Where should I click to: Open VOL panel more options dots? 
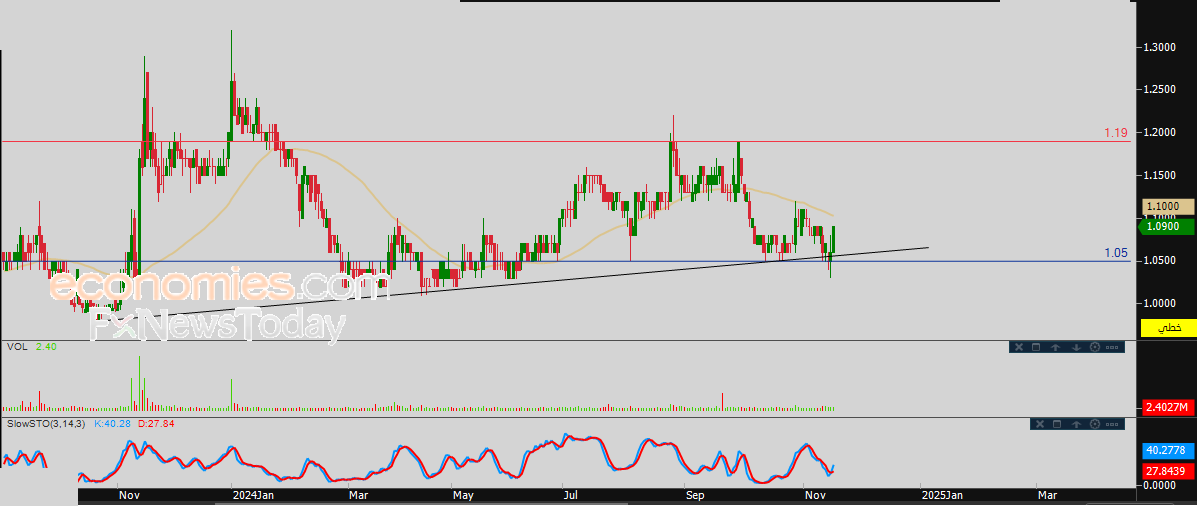tap(1112, 347)
